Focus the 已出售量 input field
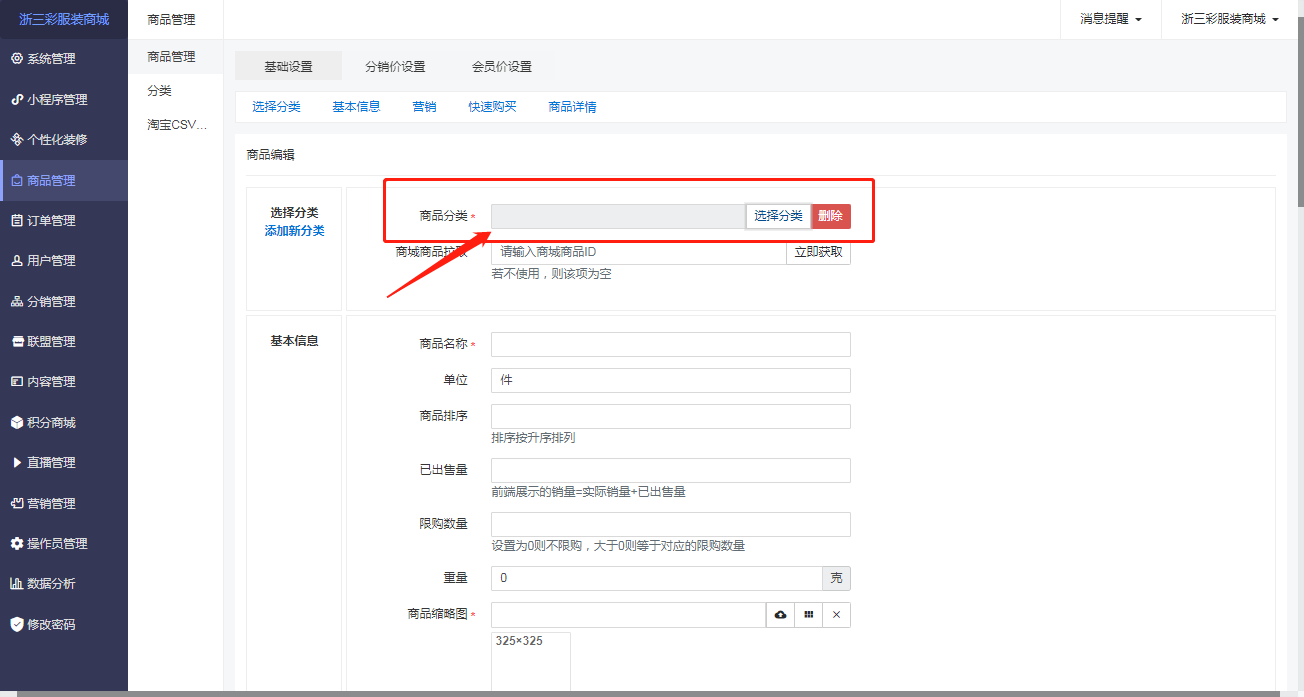 coord(671,470)
